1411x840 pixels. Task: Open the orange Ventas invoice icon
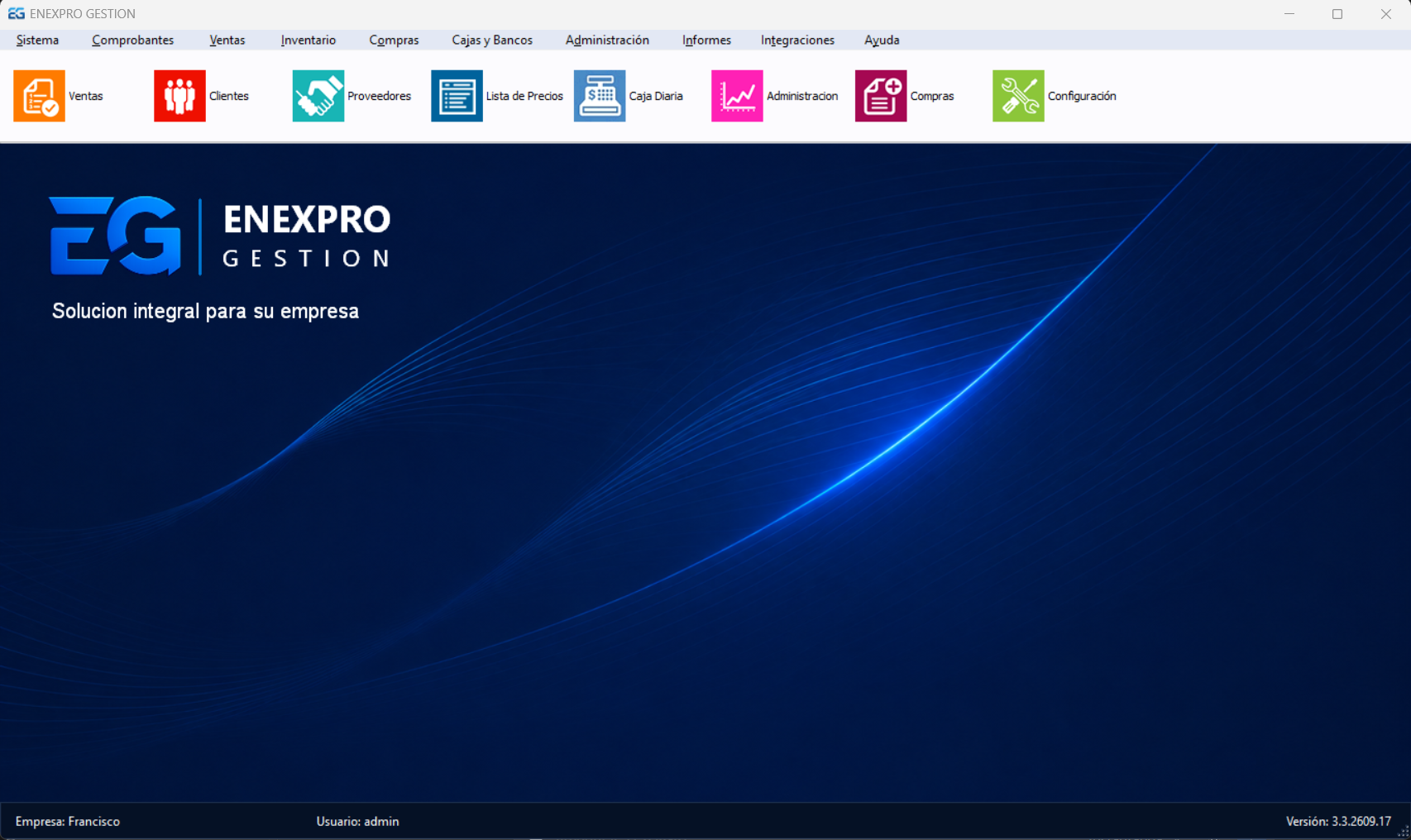click(x=39, y=96)
